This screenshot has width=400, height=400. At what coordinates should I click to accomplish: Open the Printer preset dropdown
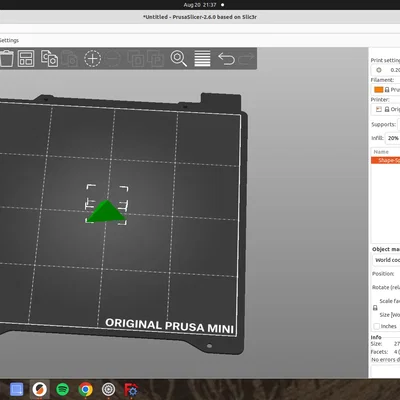[386, 109]
